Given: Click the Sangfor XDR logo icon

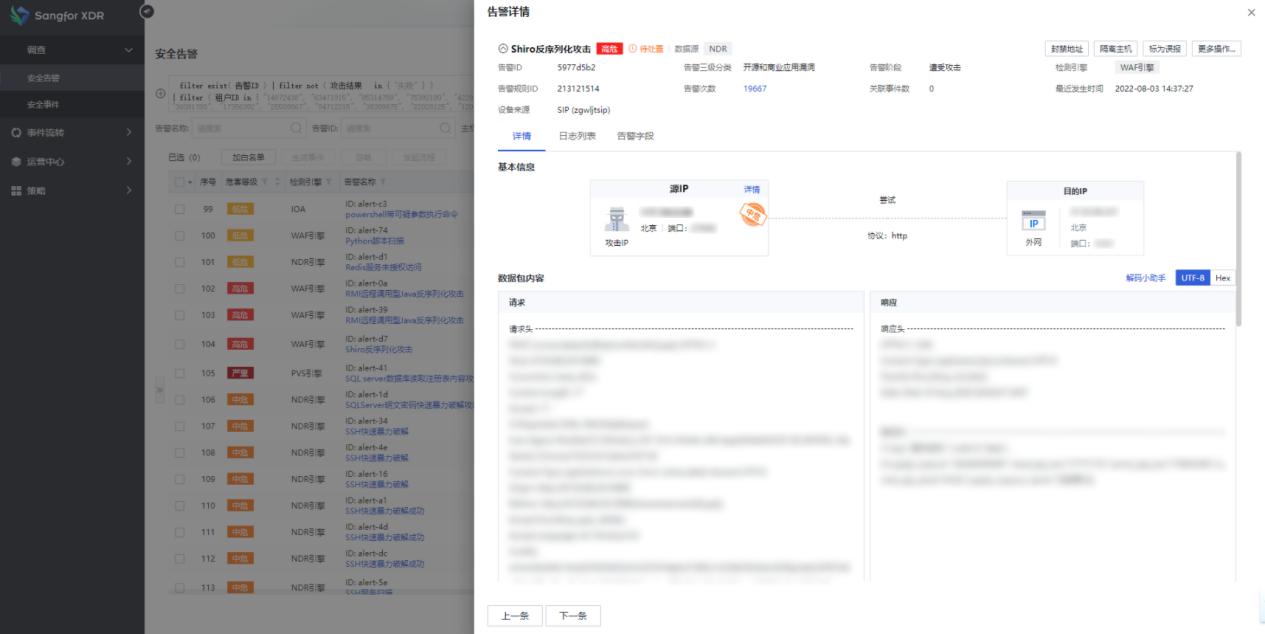Looking at the screenshot, I should pyautogui.click(x=19, y=16).
